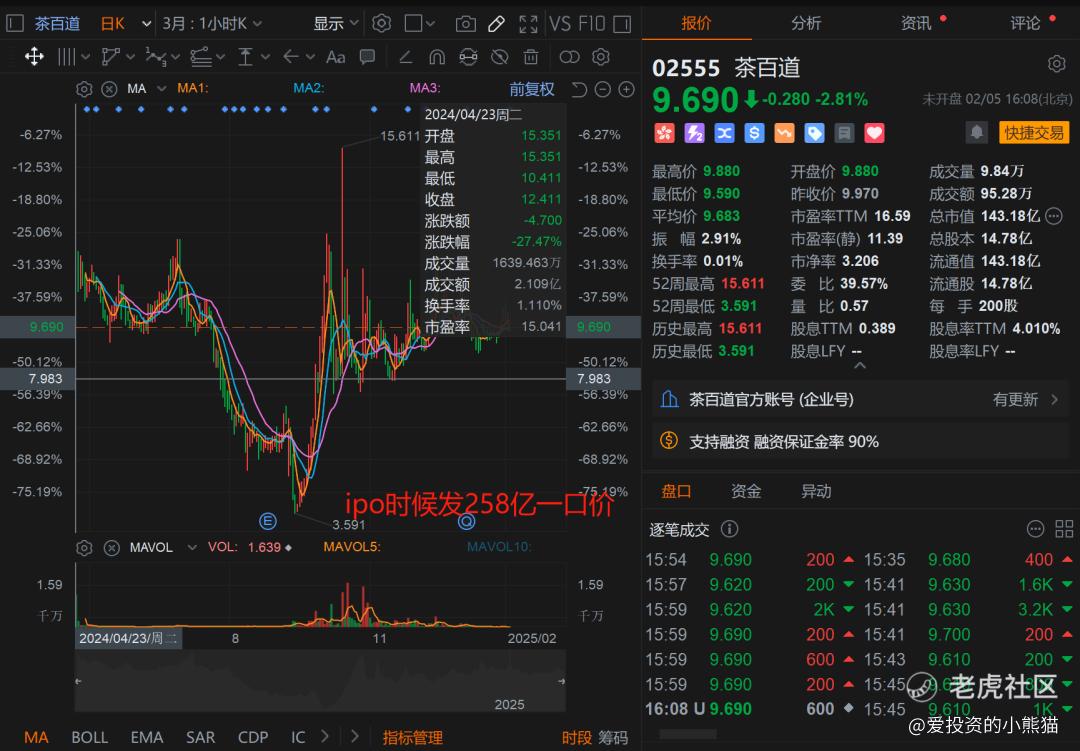Toggle the left sidebar panel icon
This screenshot has width=1080, height=751.
[14, 23]
